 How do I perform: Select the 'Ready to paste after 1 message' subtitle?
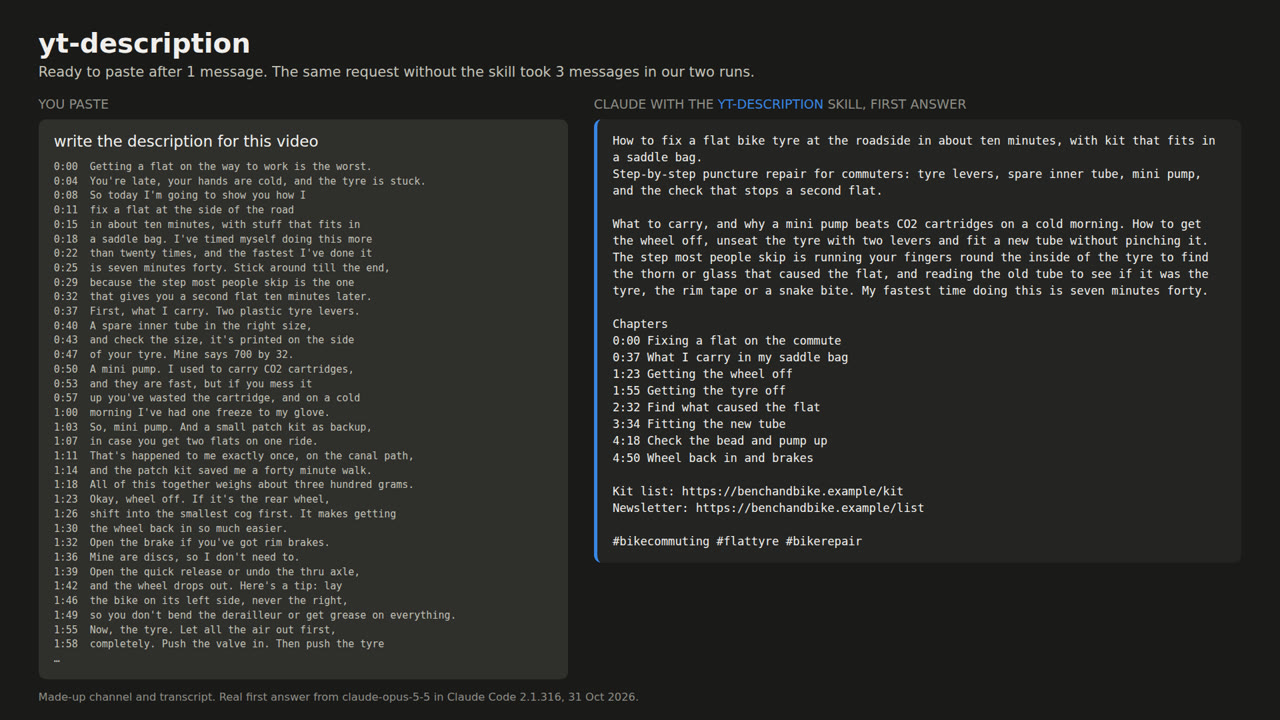coord(396,72)
